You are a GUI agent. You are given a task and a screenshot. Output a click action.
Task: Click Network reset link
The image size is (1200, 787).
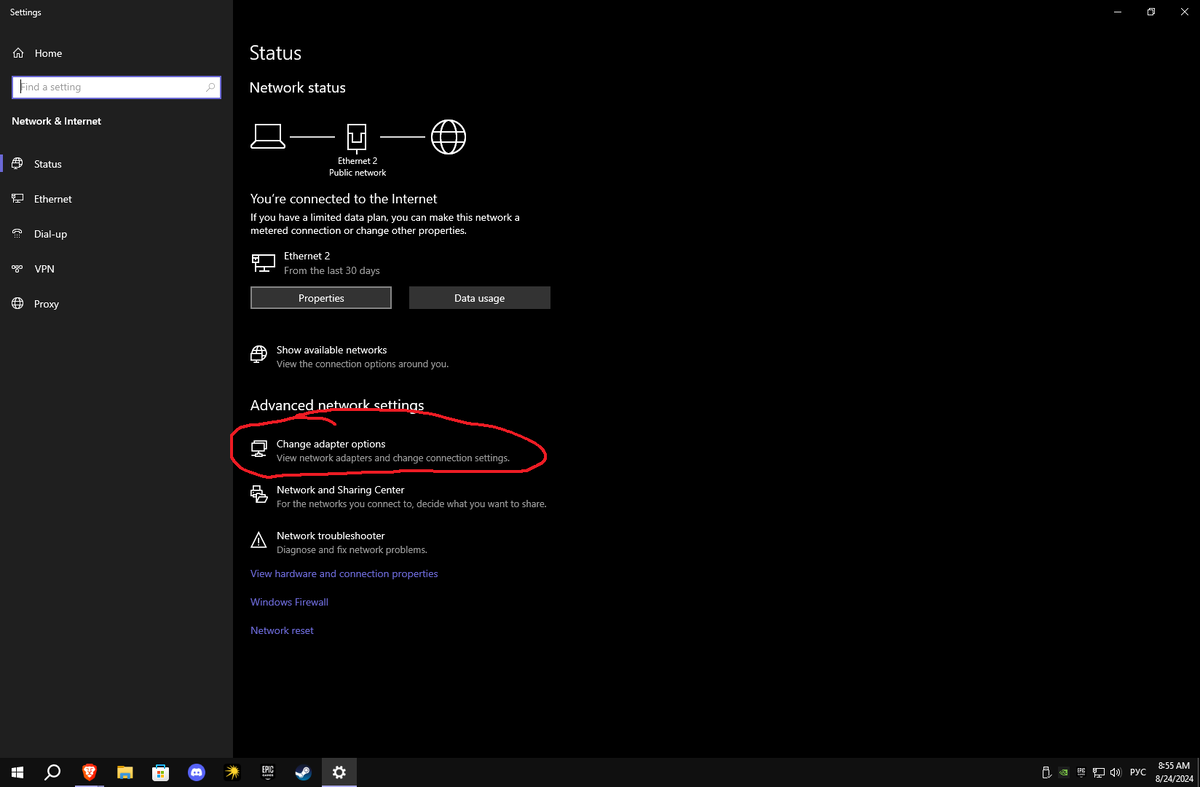click(282, 631)
